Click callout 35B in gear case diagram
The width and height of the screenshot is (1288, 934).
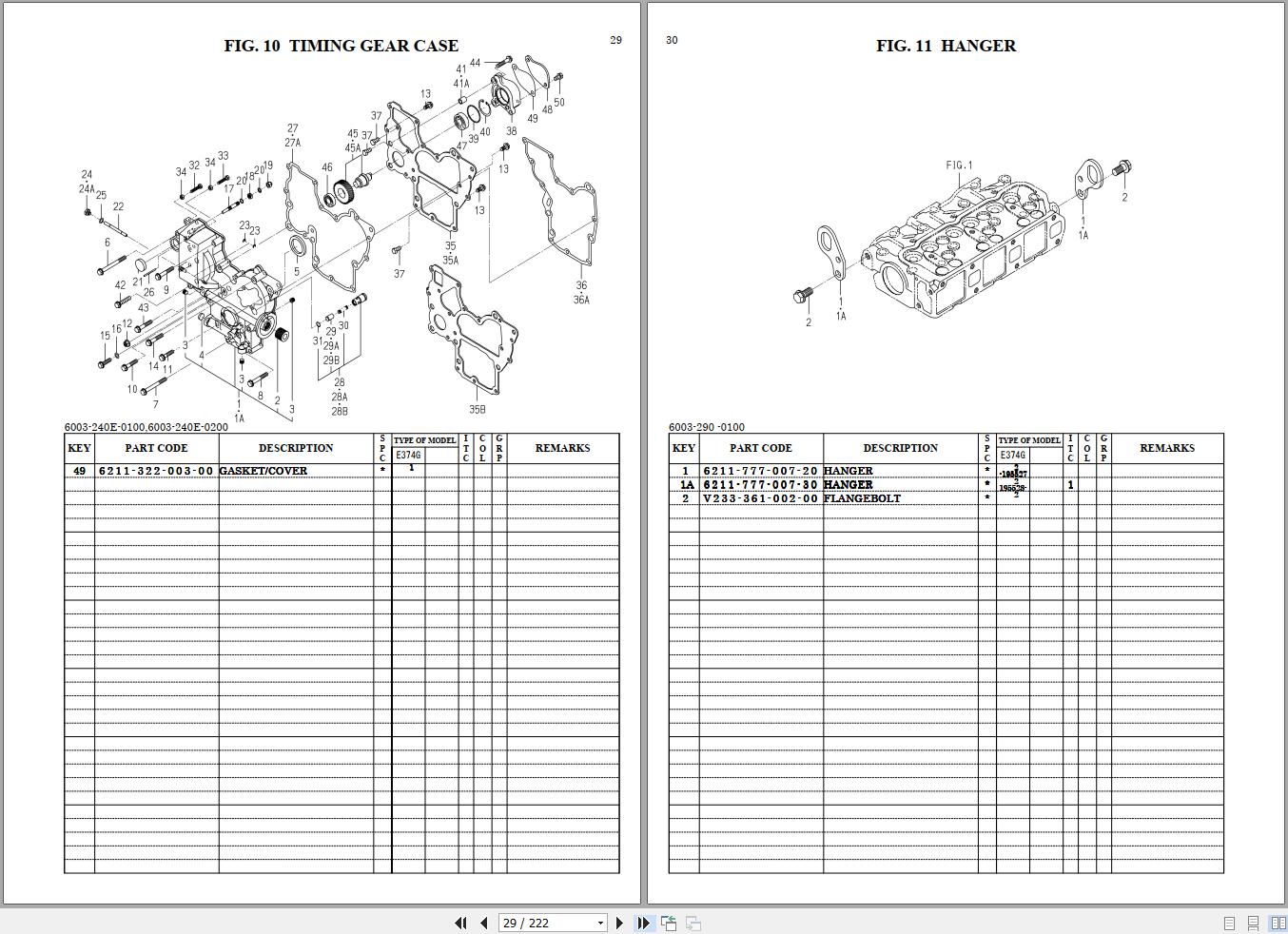(478, 410)
